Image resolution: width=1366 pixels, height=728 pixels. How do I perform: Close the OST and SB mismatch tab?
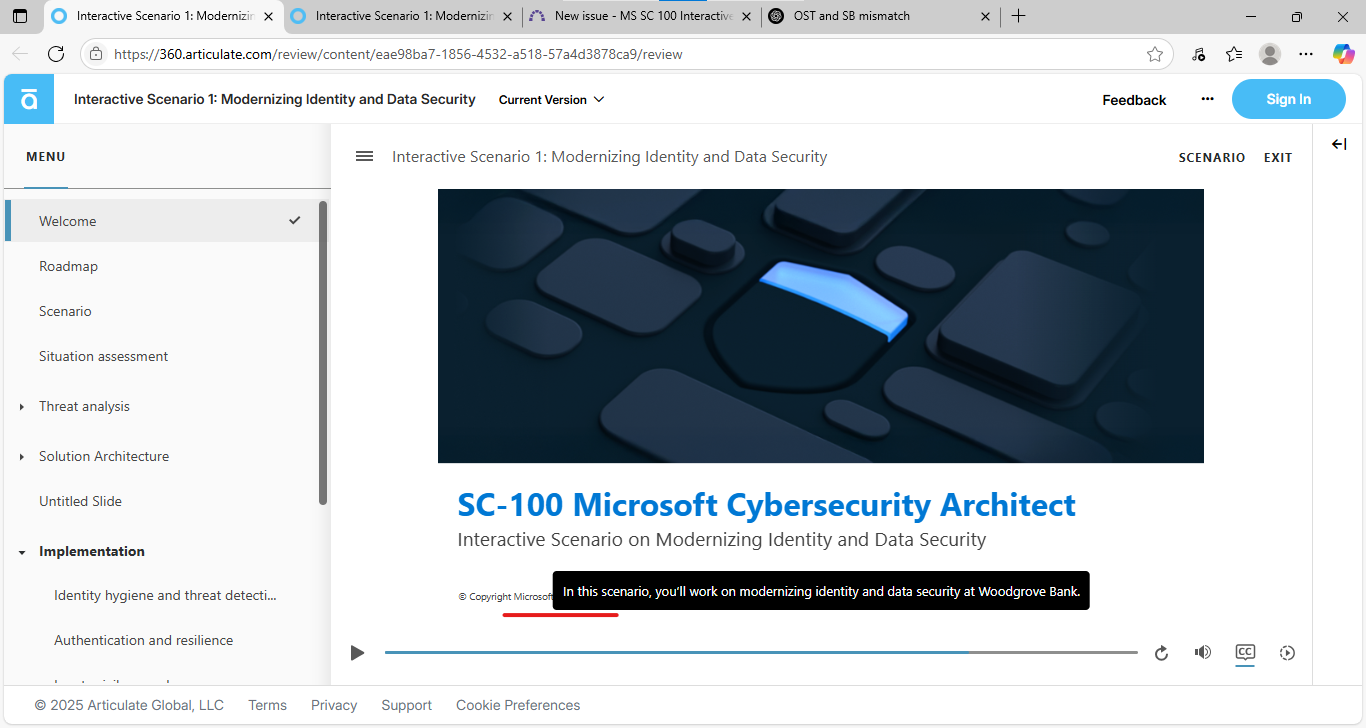(985, 16)
